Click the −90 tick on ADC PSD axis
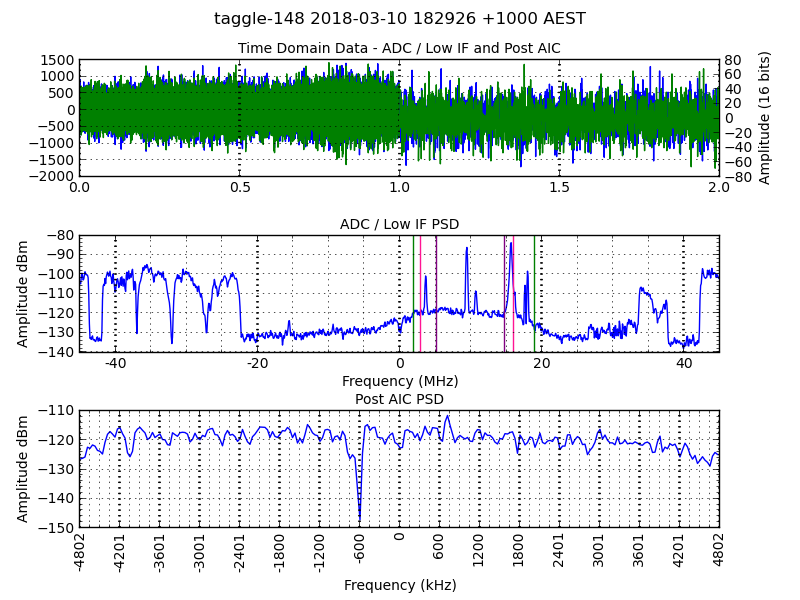 60,255
